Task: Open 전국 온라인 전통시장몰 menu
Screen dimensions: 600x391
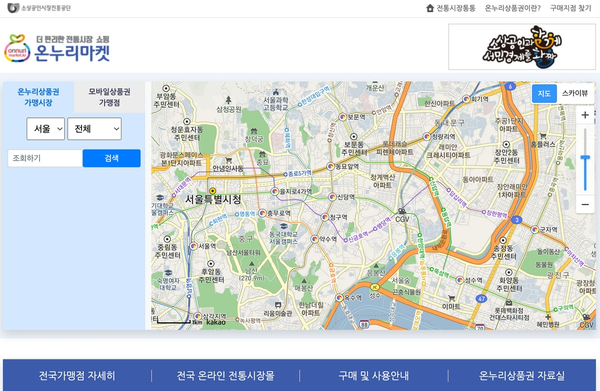Action: (x=225, y=376)
